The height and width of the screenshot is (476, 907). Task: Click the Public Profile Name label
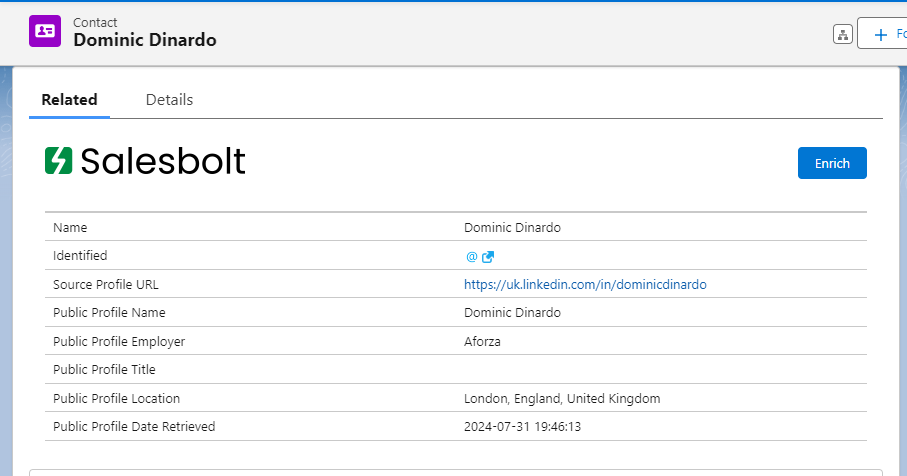point(109,312)
